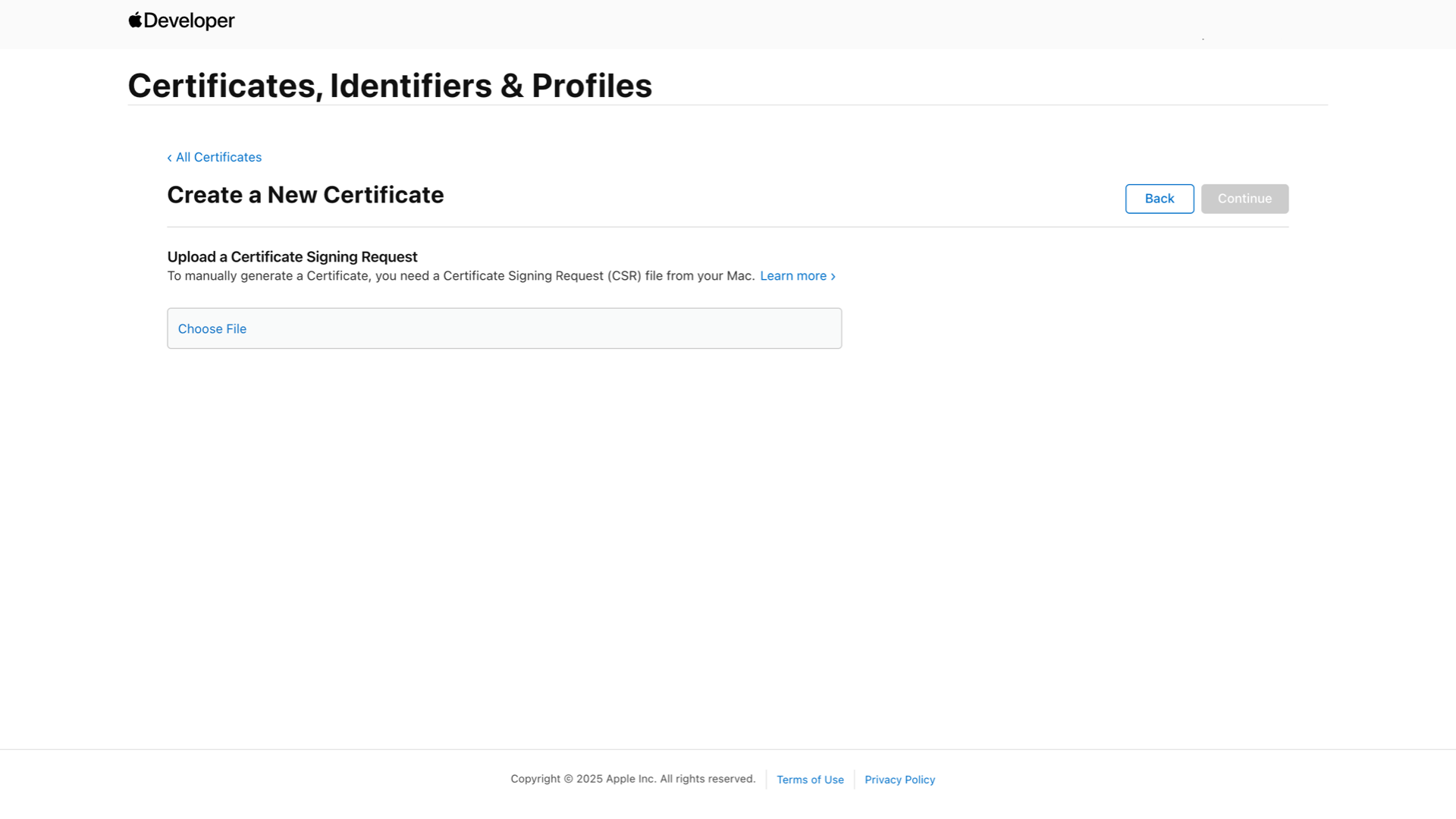This screenshot has width=1456, height=819.
Task: View the Privacy Policy page
Action: click(x=899, y=780)
